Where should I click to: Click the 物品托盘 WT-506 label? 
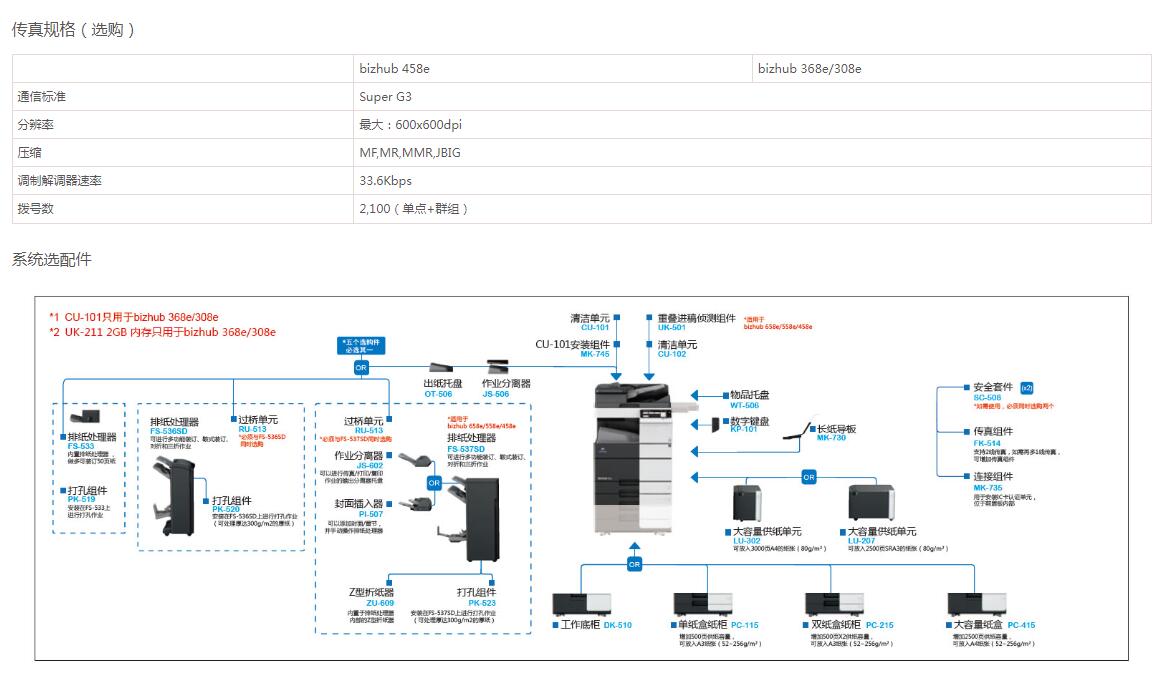click(x=750, y=400)
